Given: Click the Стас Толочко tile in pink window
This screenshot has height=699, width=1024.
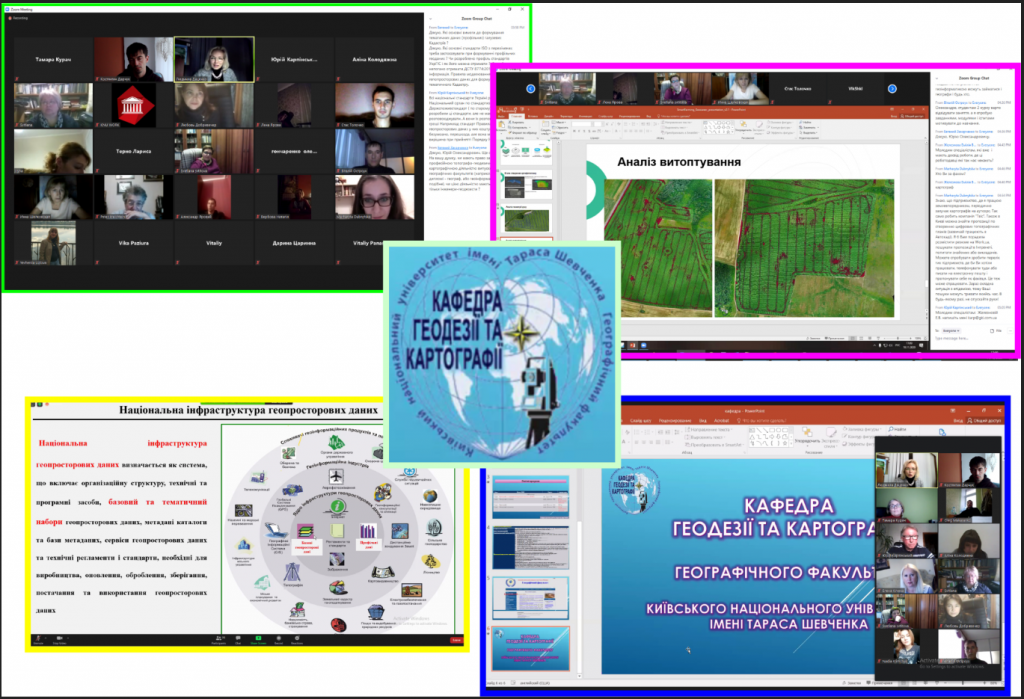Looking at the screenshot, I should (x=798, y=88).
